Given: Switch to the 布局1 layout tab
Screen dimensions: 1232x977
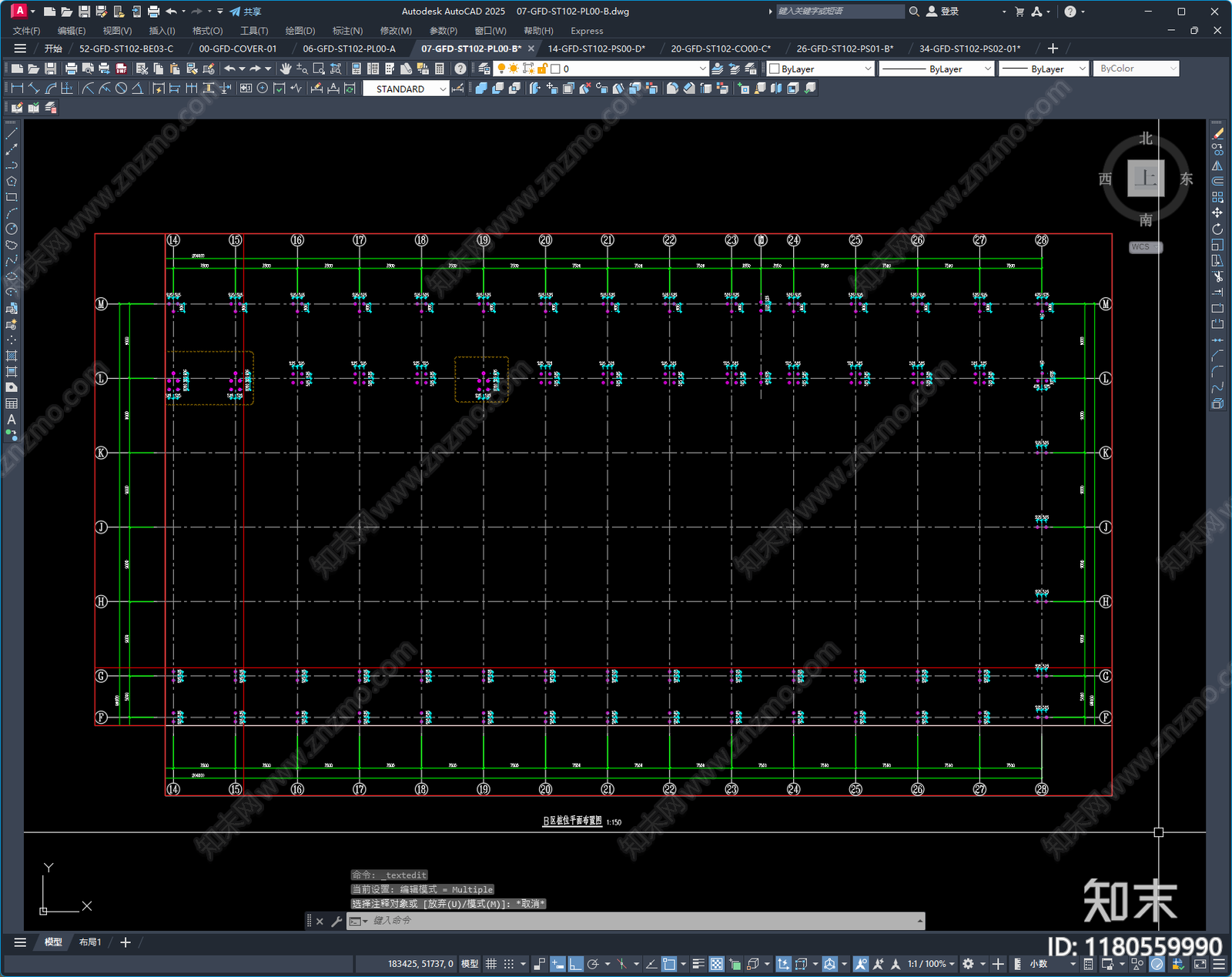Looking at the screenshot, I should 90,942.
